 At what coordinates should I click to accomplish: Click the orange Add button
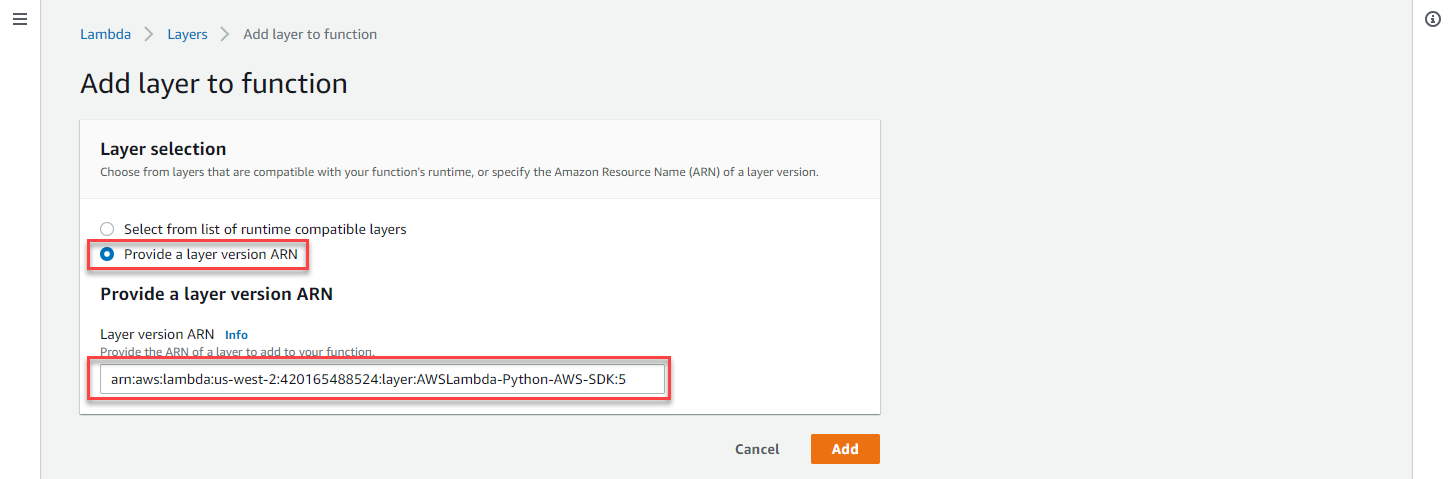[x=845, y=449]
